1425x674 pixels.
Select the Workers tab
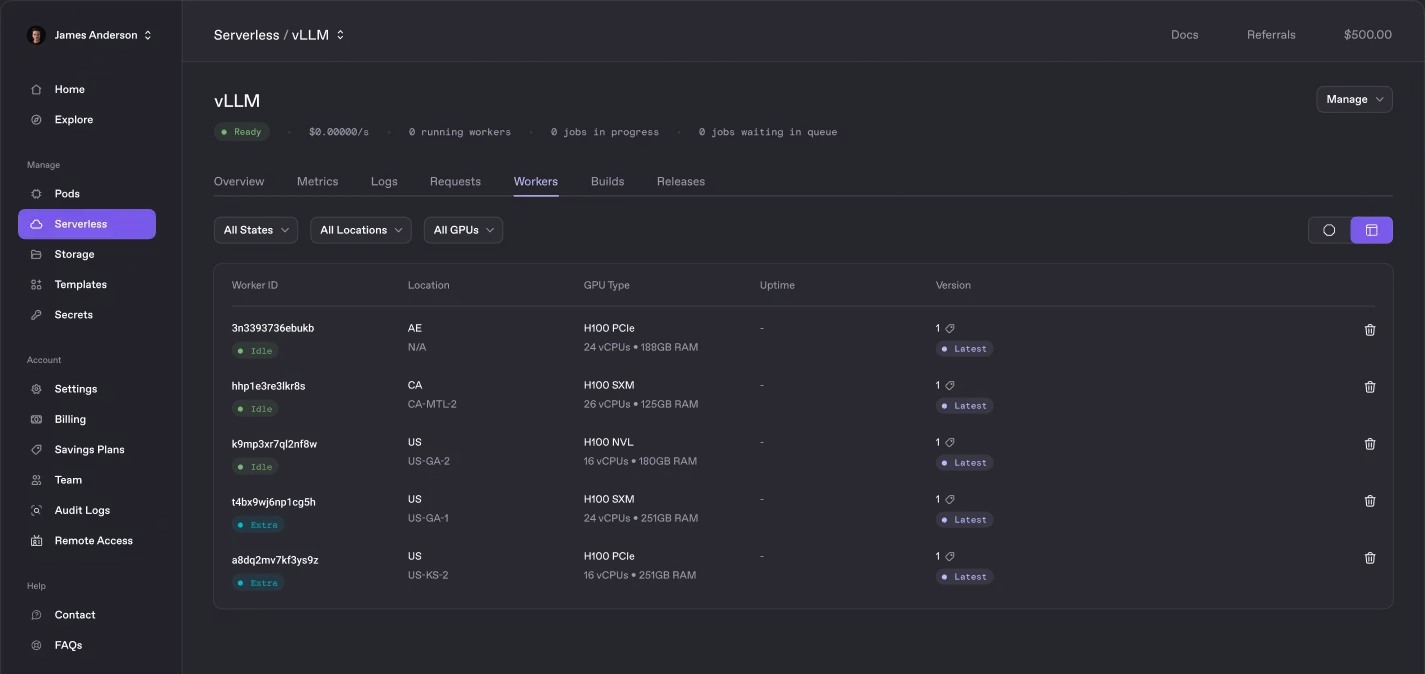[x=536, y=181]
